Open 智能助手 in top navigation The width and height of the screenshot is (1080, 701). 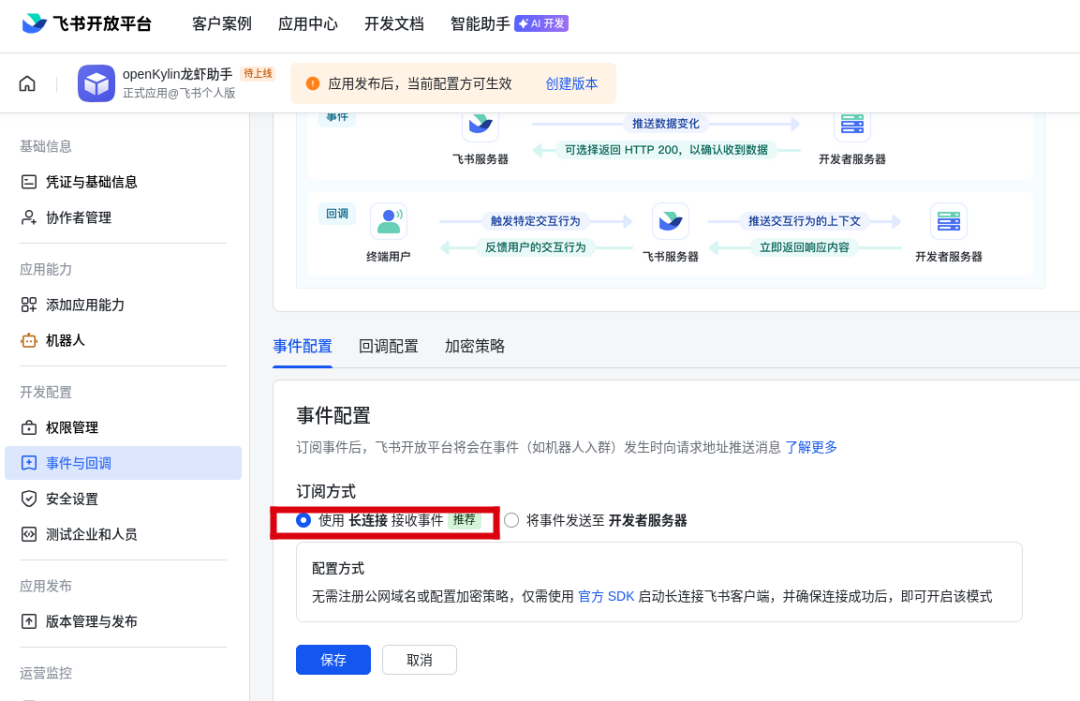480,24
